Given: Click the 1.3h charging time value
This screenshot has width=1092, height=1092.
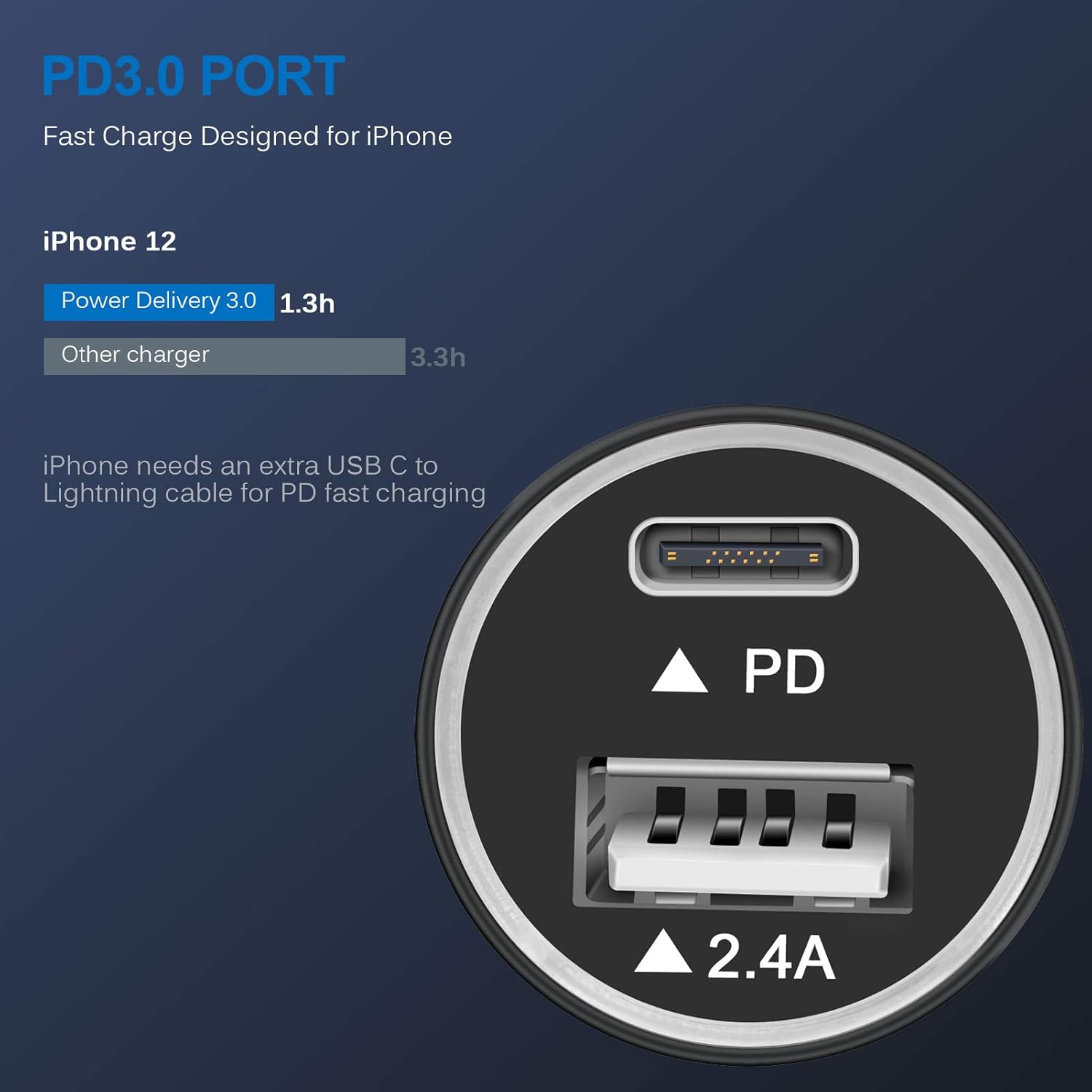Looking at the screenshot, I should pyautogui.click(x=307, y=304).
